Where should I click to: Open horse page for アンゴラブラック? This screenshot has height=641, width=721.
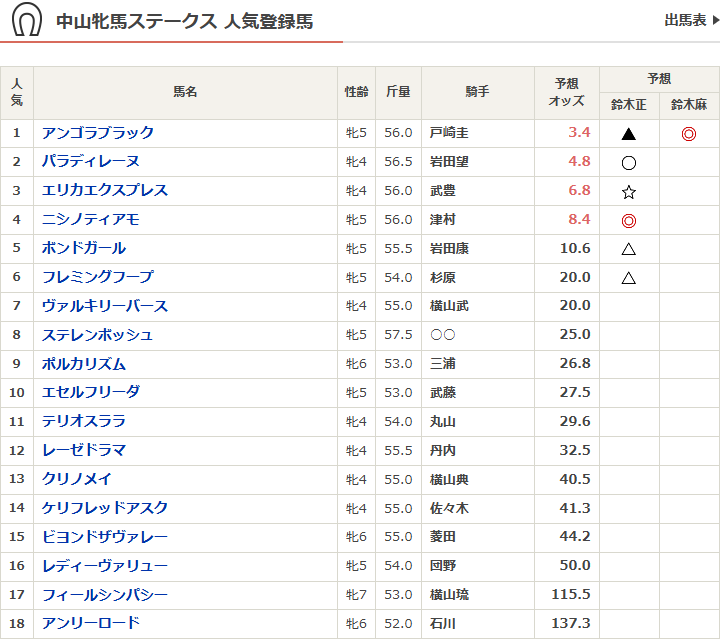[98, 133]
